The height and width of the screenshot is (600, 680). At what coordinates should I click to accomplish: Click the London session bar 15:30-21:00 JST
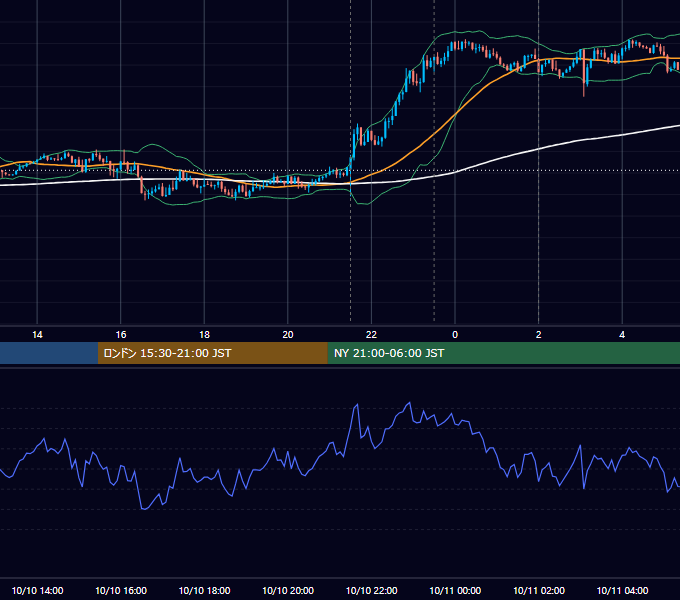212,353
